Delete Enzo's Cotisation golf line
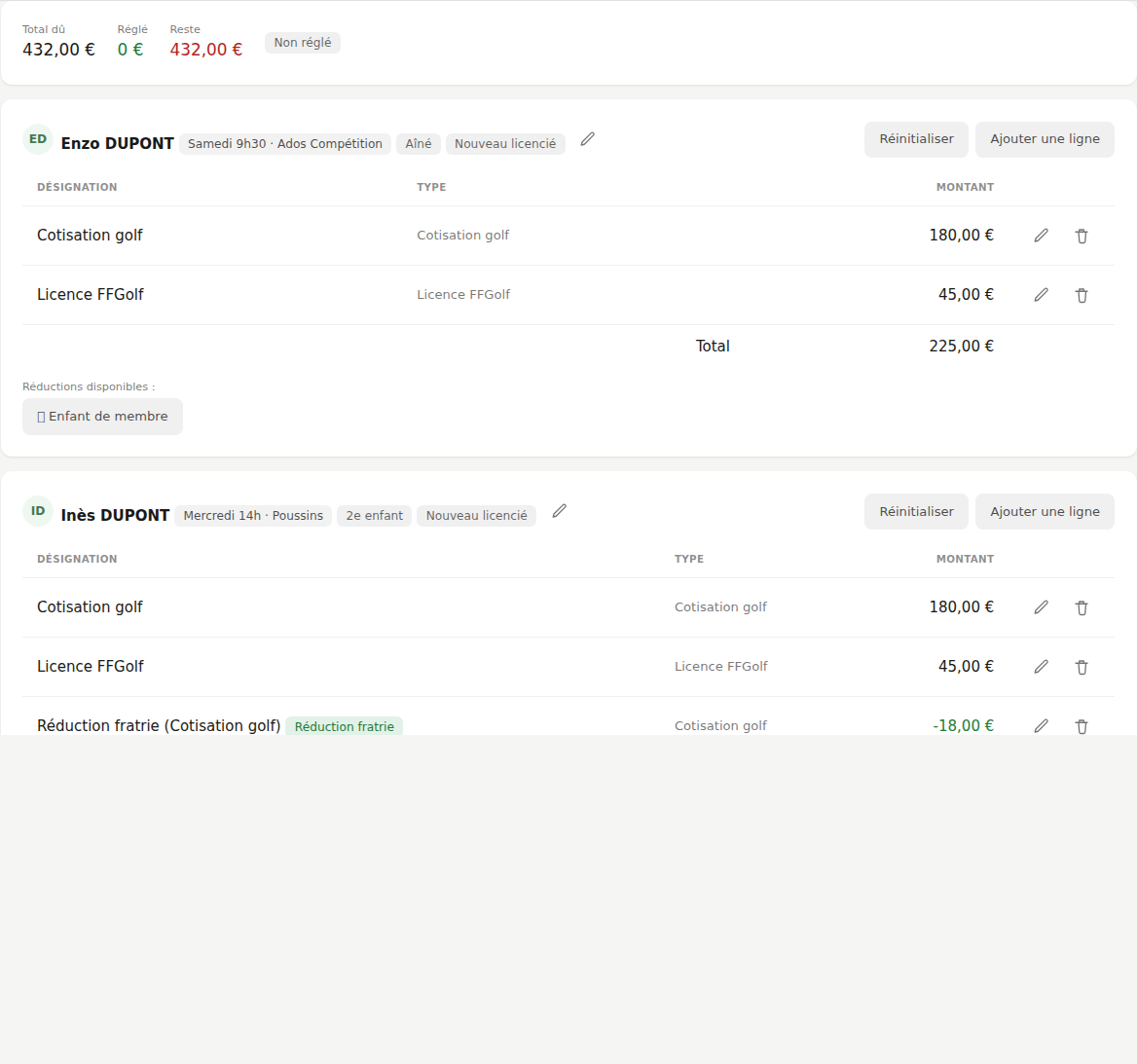 1082,236
